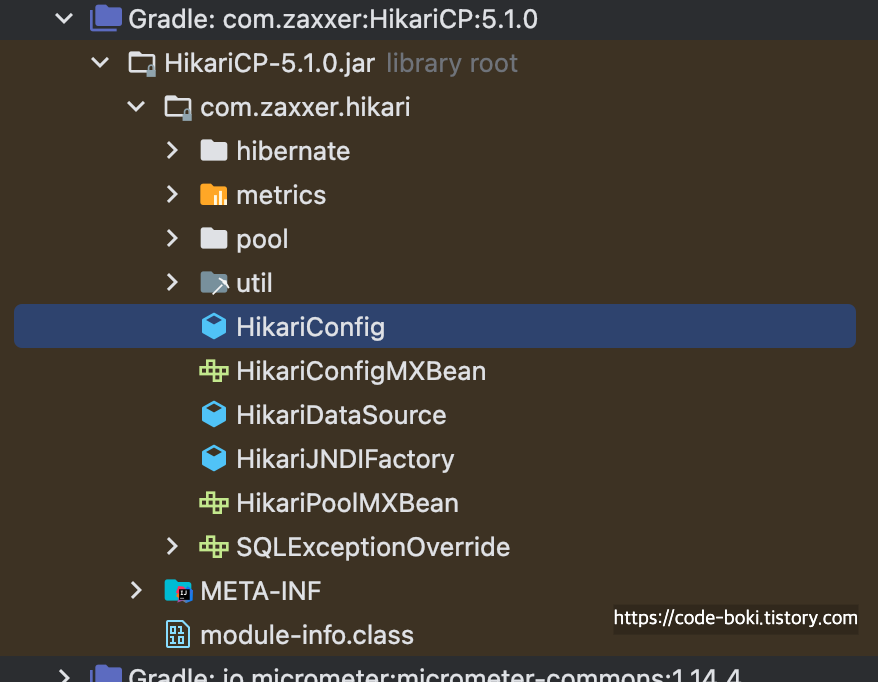The height and width of the screenshot is (682, 878).
Task: Click the pool folder icon
Action: (x=214, y=239)
